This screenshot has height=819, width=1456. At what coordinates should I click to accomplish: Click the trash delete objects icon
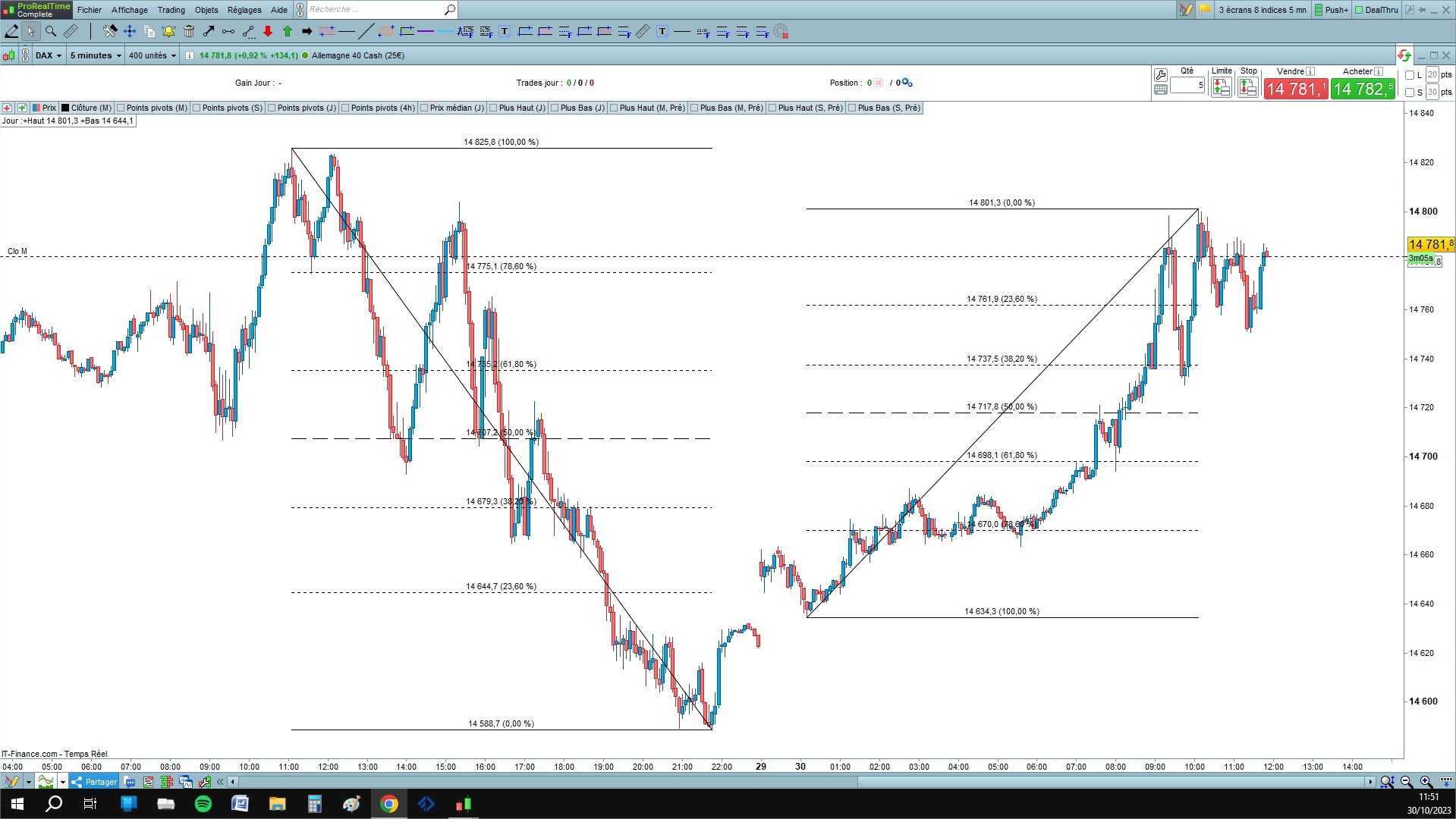coord(189,32)
